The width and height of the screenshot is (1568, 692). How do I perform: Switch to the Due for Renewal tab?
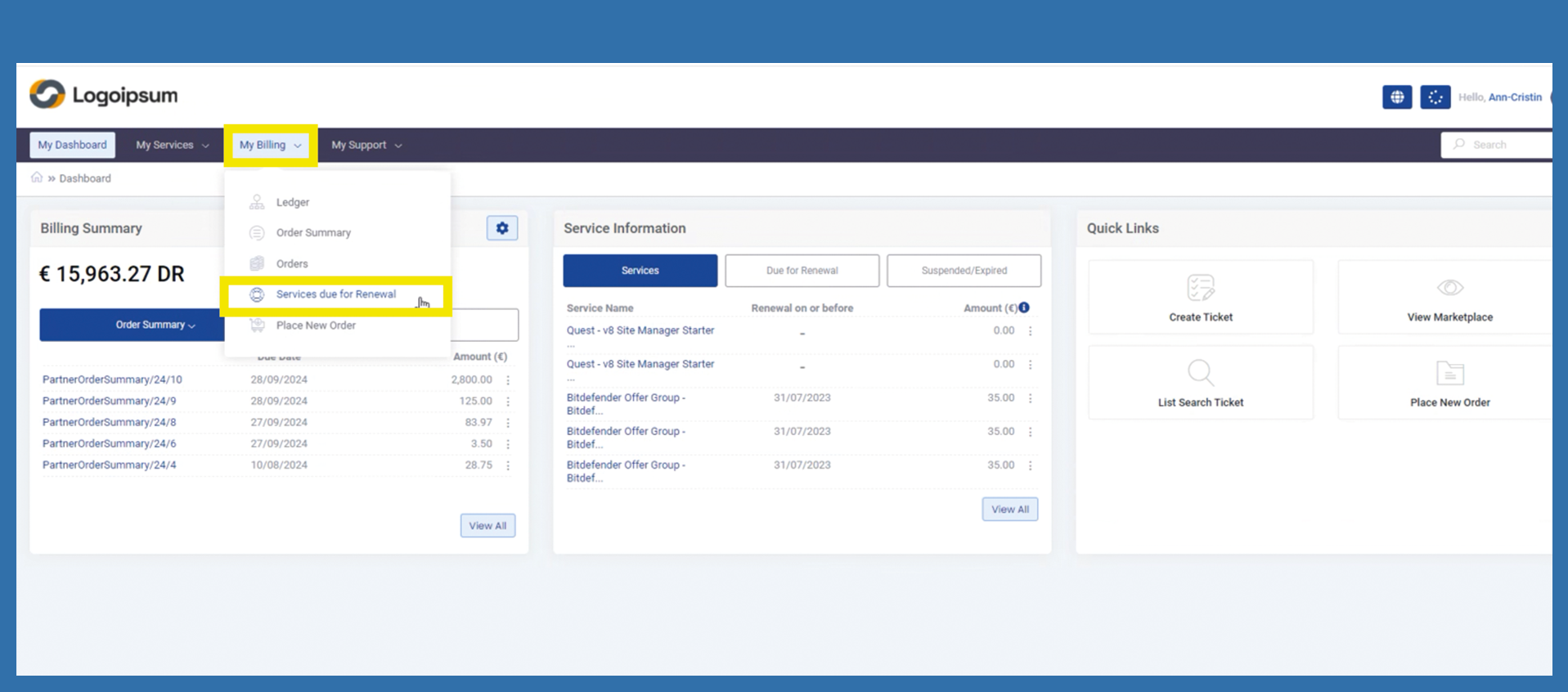point(802,271)
